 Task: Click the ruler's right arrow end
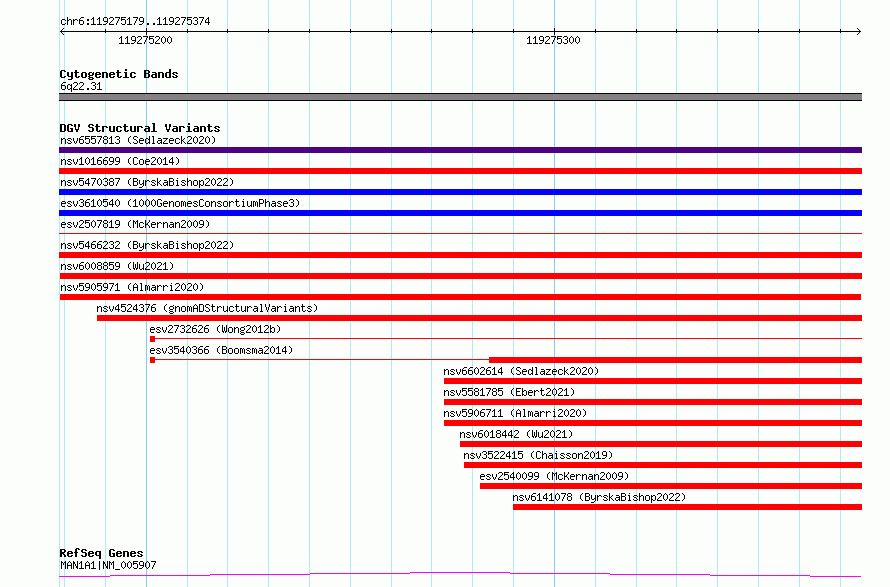pos(859,31)
